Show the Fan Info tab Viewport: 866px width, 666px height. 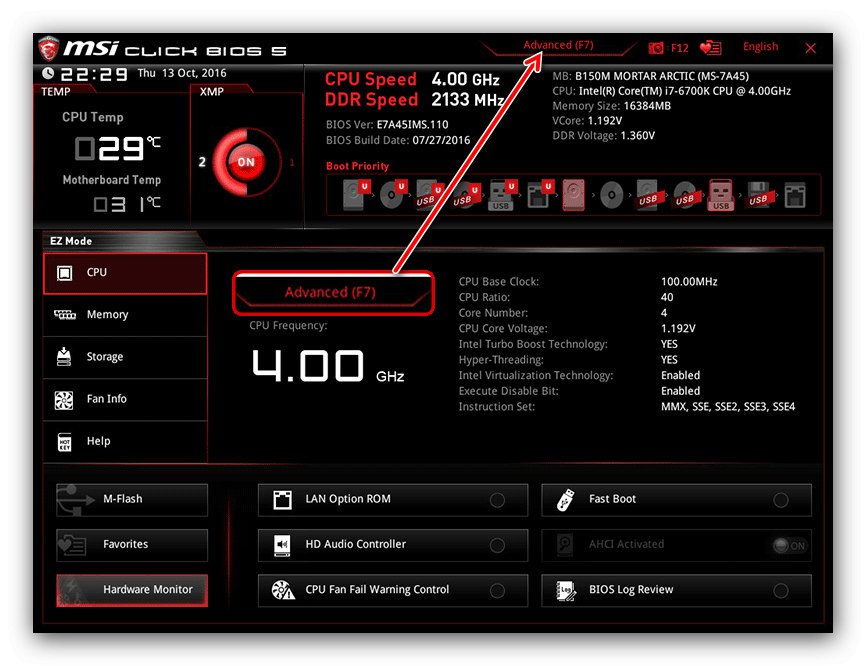pos(125,399)
